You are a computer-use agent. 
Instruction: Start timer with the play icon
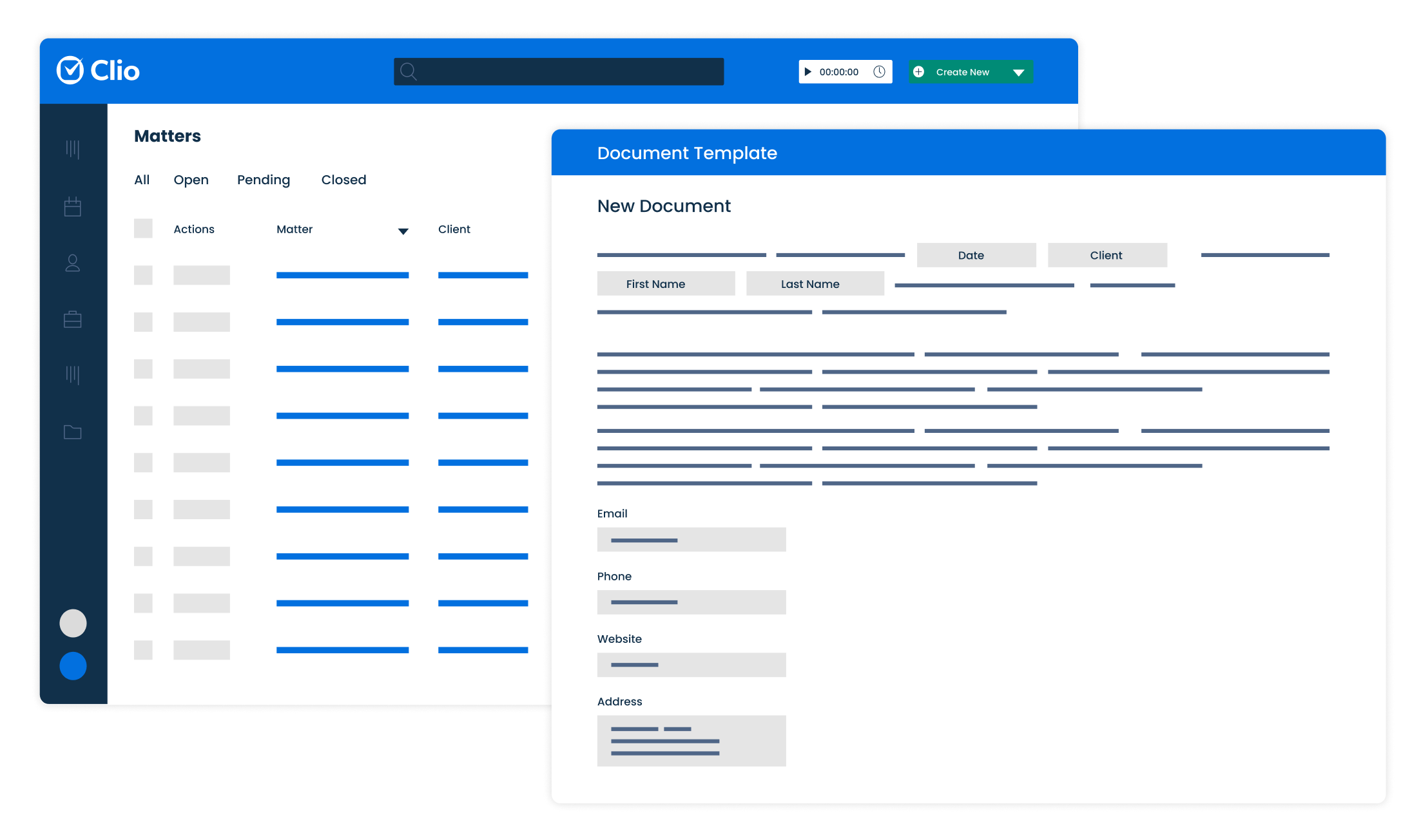click(807, 72)
